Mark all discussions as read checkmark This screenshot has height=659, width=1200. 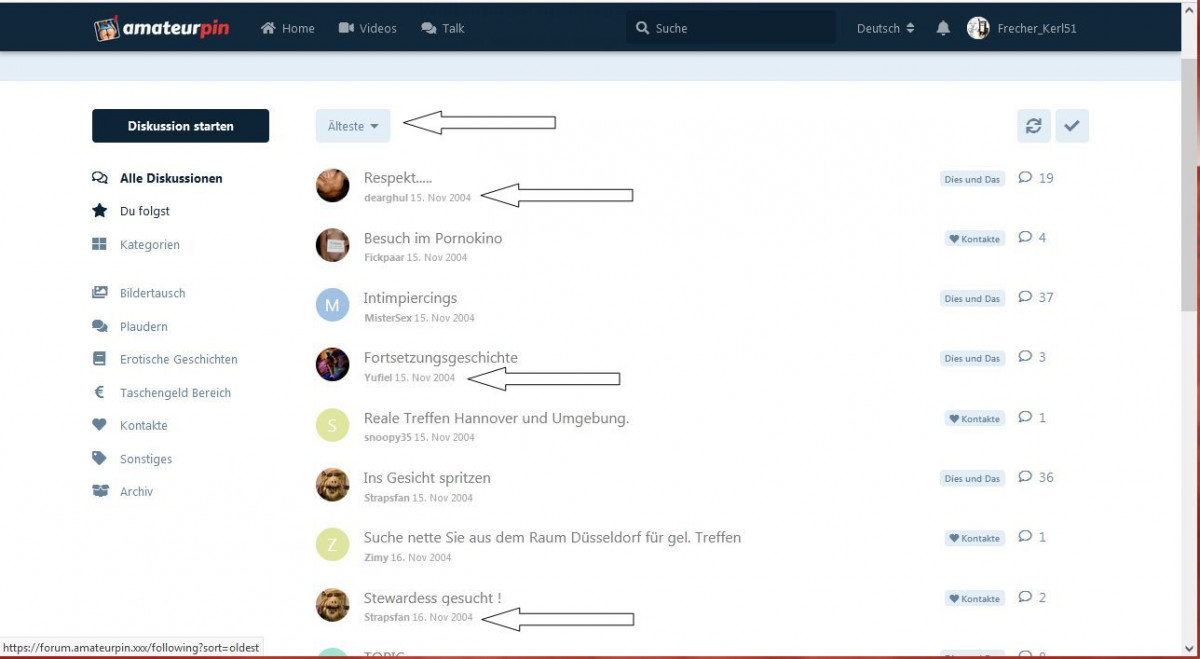(1072, 126)
